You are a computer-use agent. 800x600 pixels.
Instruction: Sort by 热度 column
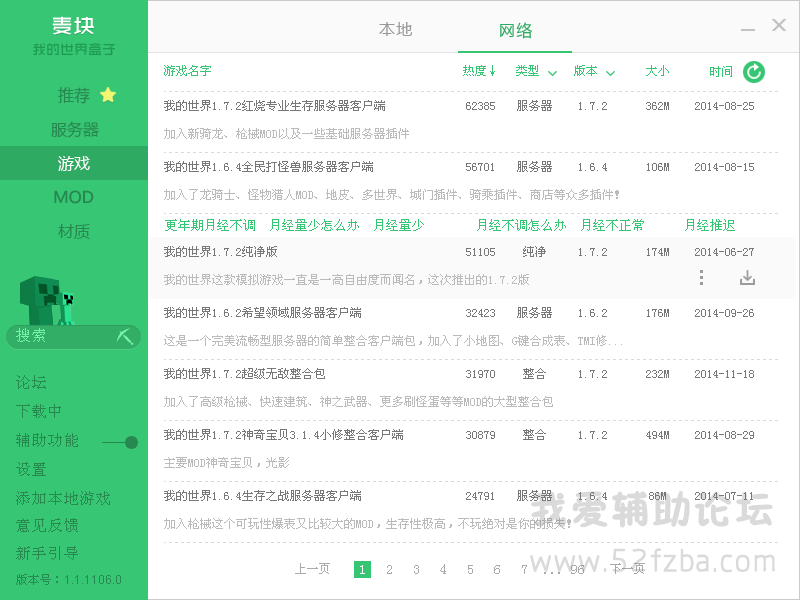(x=479, y=71)
